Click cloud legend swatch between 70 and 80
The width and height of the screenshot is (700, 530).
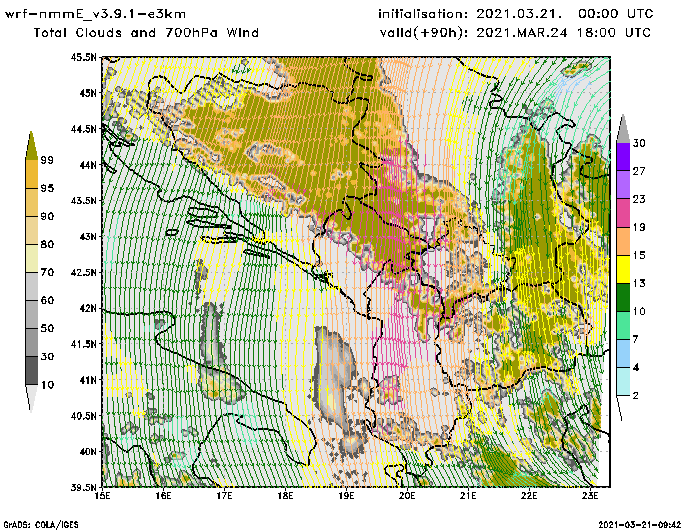click(x=32, y=259)
